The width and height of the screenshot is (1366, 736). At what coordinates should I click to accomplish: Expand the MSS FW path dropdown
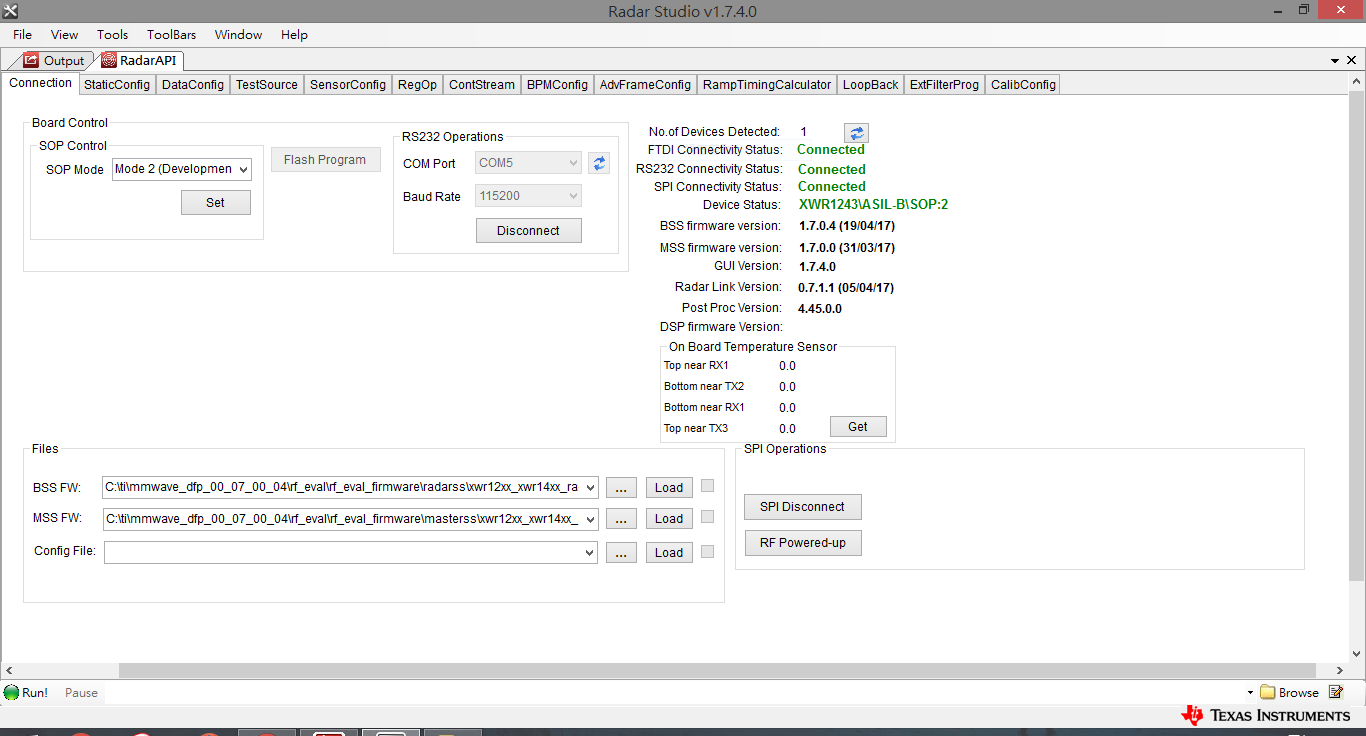click(589, 519)
